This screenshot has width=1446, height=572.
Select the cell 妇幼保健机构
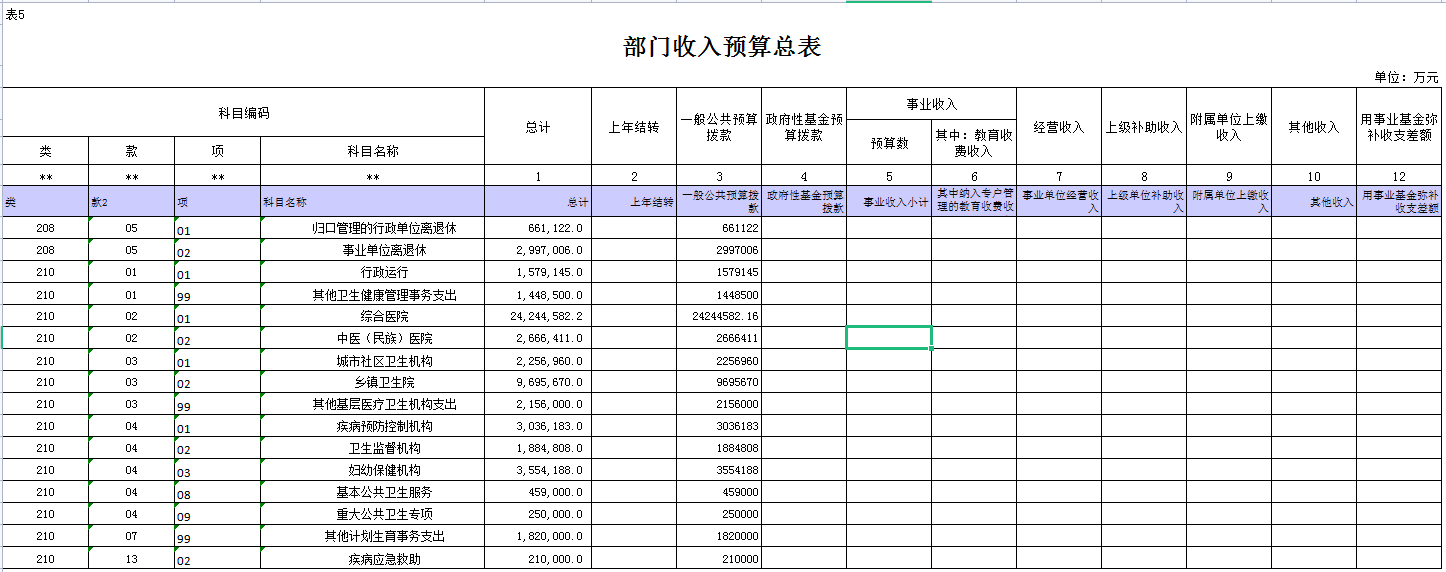tap(372, 470)
